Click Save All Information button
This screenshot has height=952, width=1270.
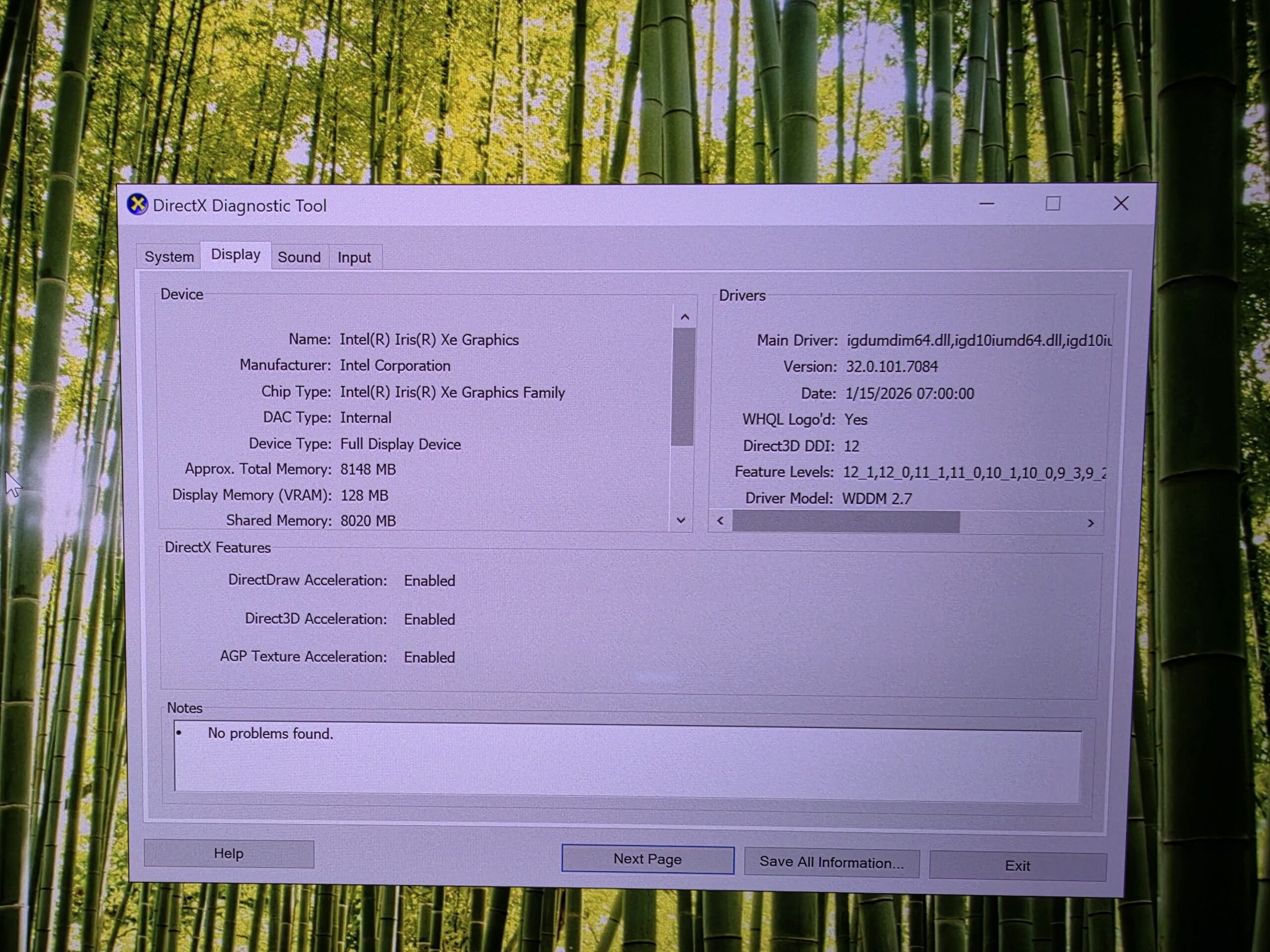click(x=831, y=862)
